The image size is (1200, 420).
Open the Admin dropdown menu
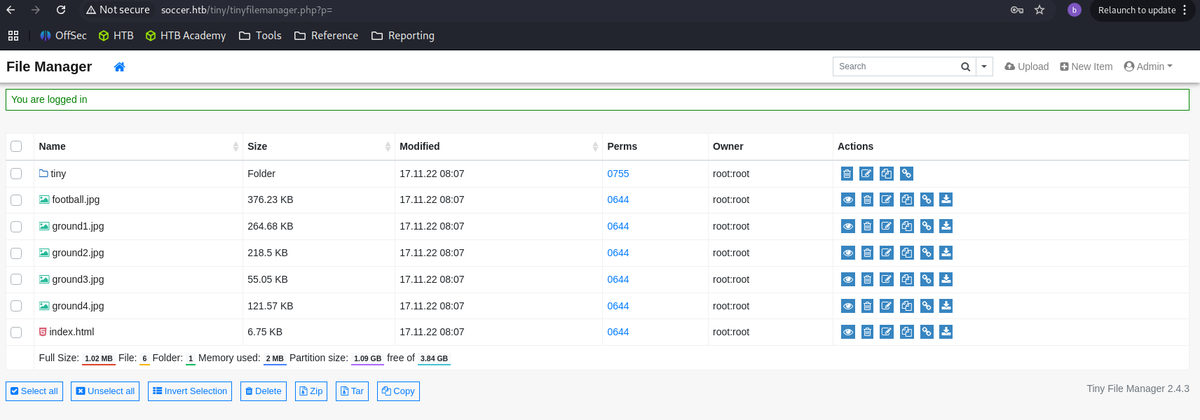(1148, 67)
